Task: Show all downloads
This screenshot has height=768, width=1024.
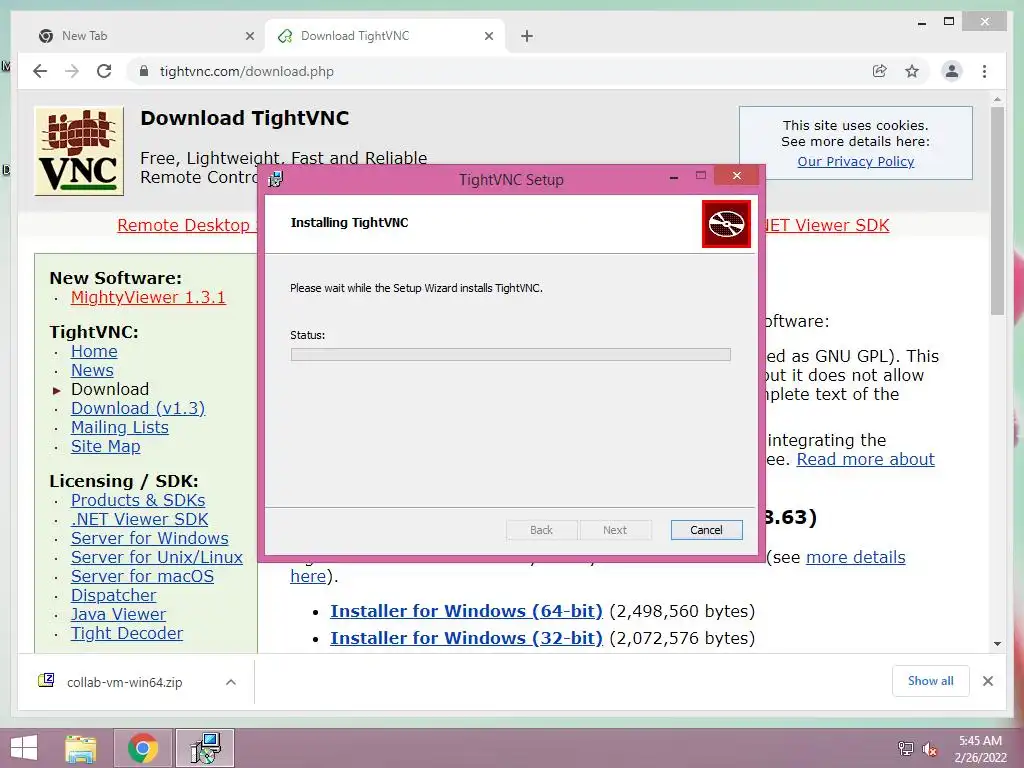Action: click(x=931, y=681)
